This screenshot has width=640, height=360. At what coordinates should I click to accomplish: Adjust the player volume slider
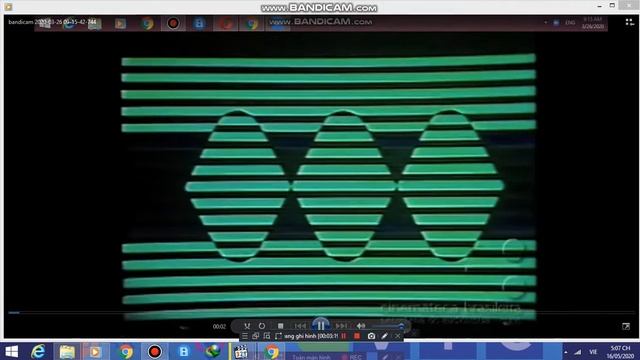click(387, 326)
